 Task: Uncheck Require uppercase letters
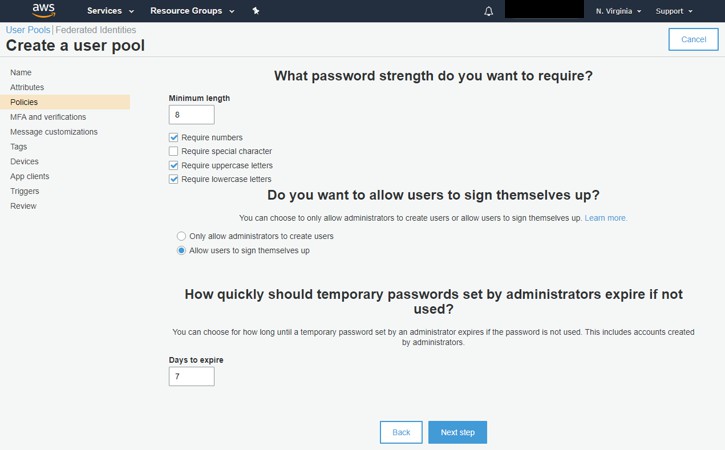tap(174, 166)
